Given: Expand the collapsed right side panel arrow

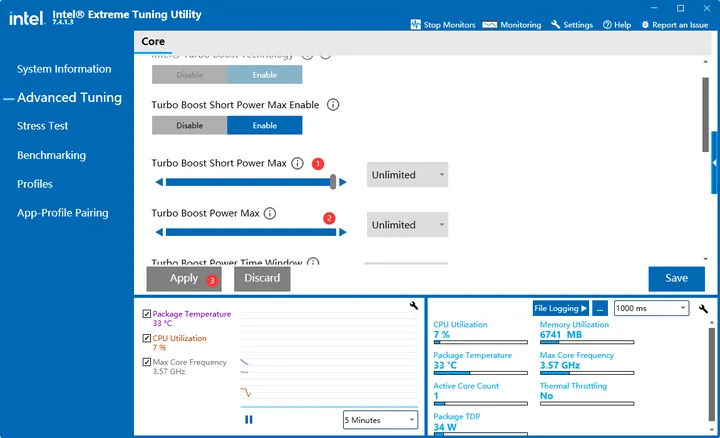Looking at the screenshot, I should point(714,163).
